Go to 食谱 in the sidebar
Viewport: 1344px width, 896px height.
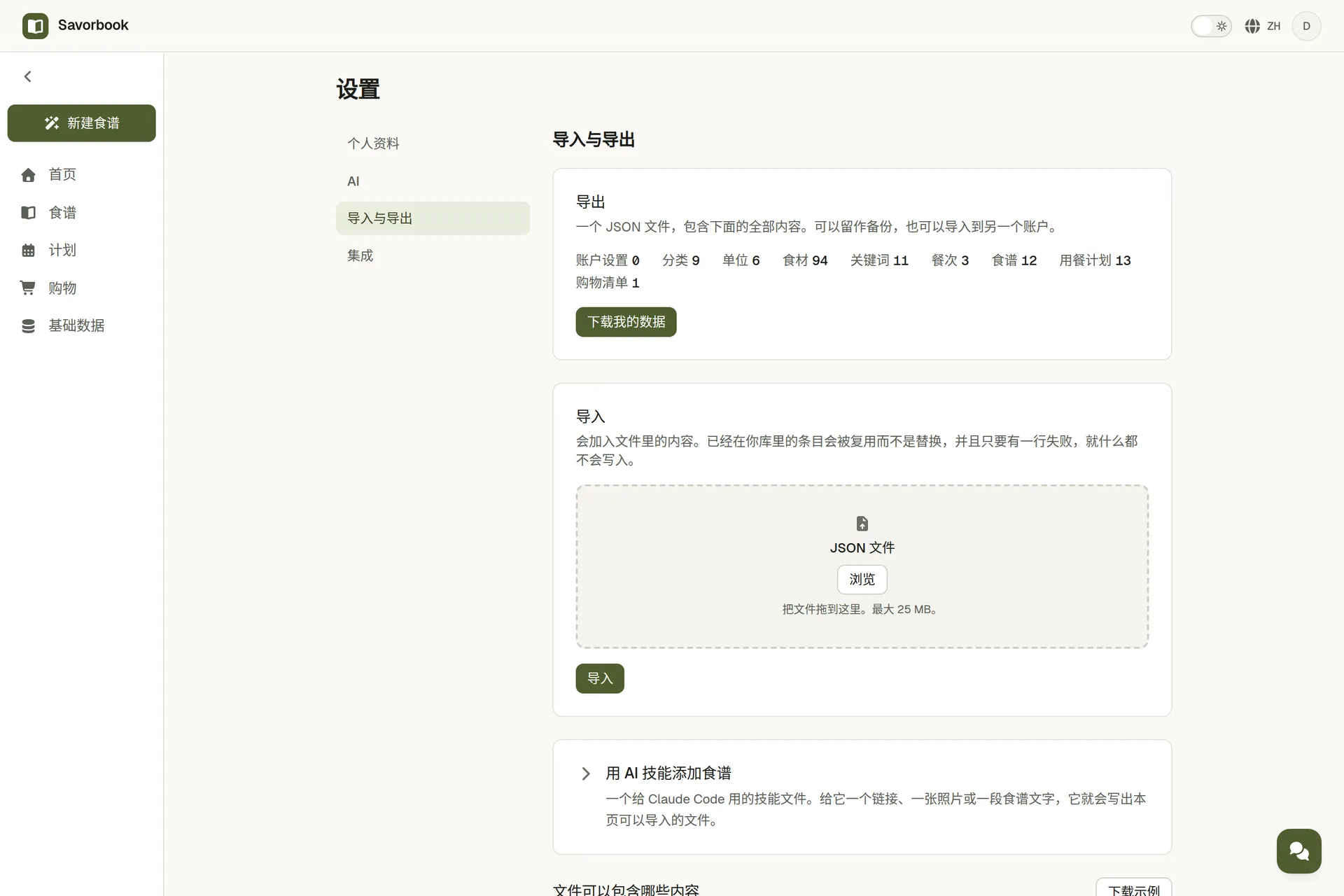pyautogui.click(x=82, y=213)
